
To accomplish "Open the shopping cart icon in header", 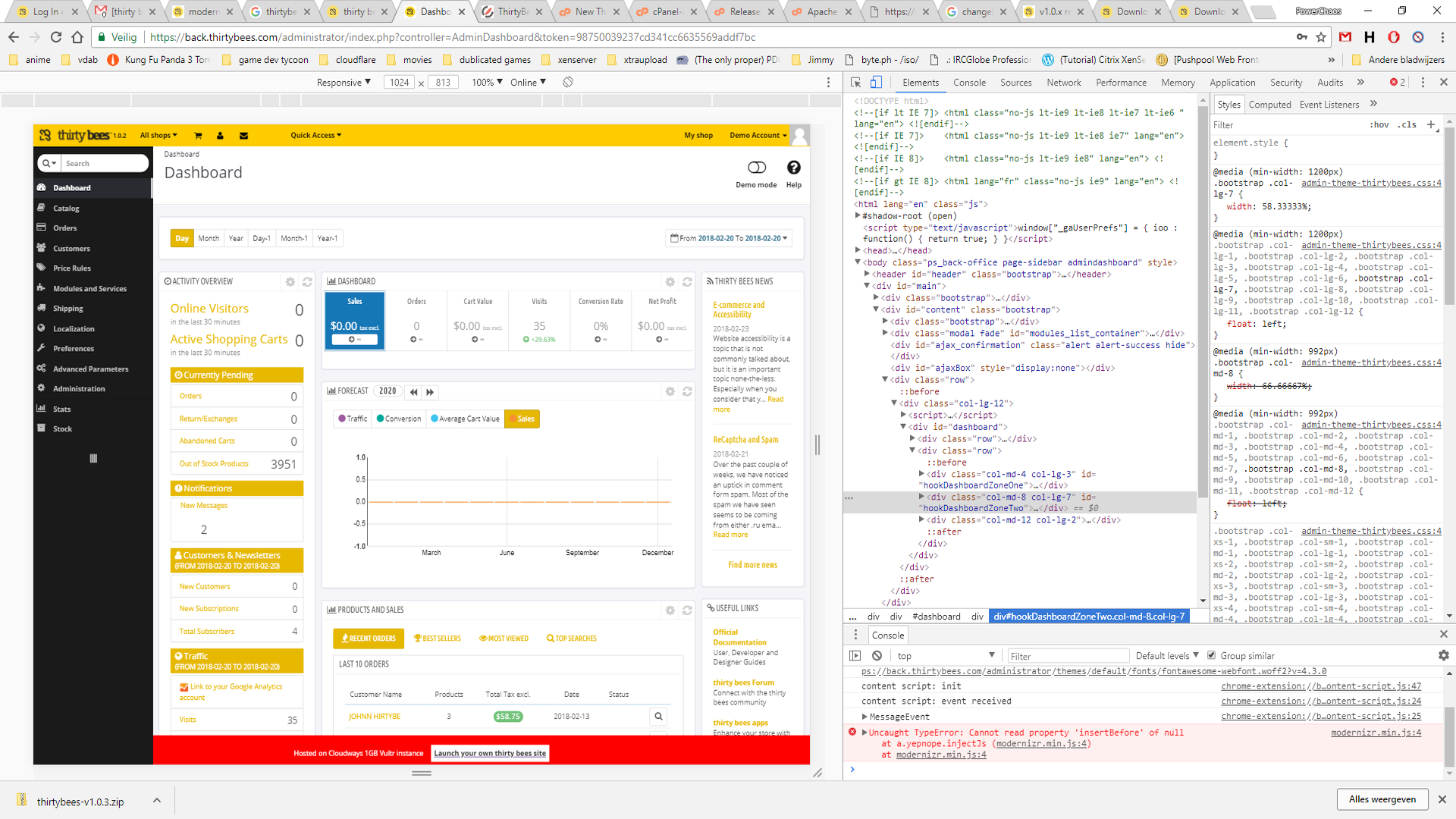I will point(198,136).
